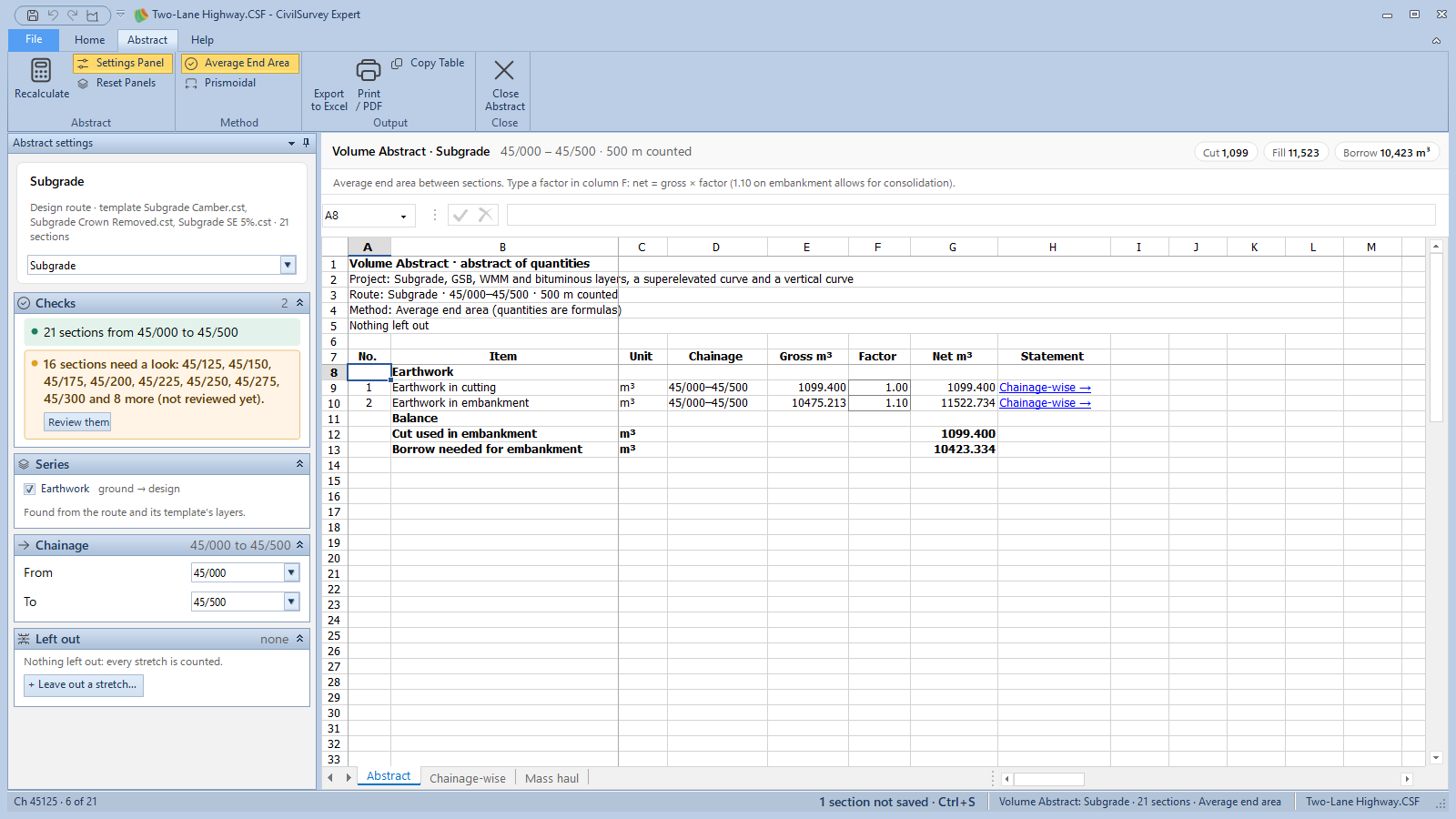Click Leave out a stretch button
This screenshot has height=819, width=1456.
pos(83,684)
